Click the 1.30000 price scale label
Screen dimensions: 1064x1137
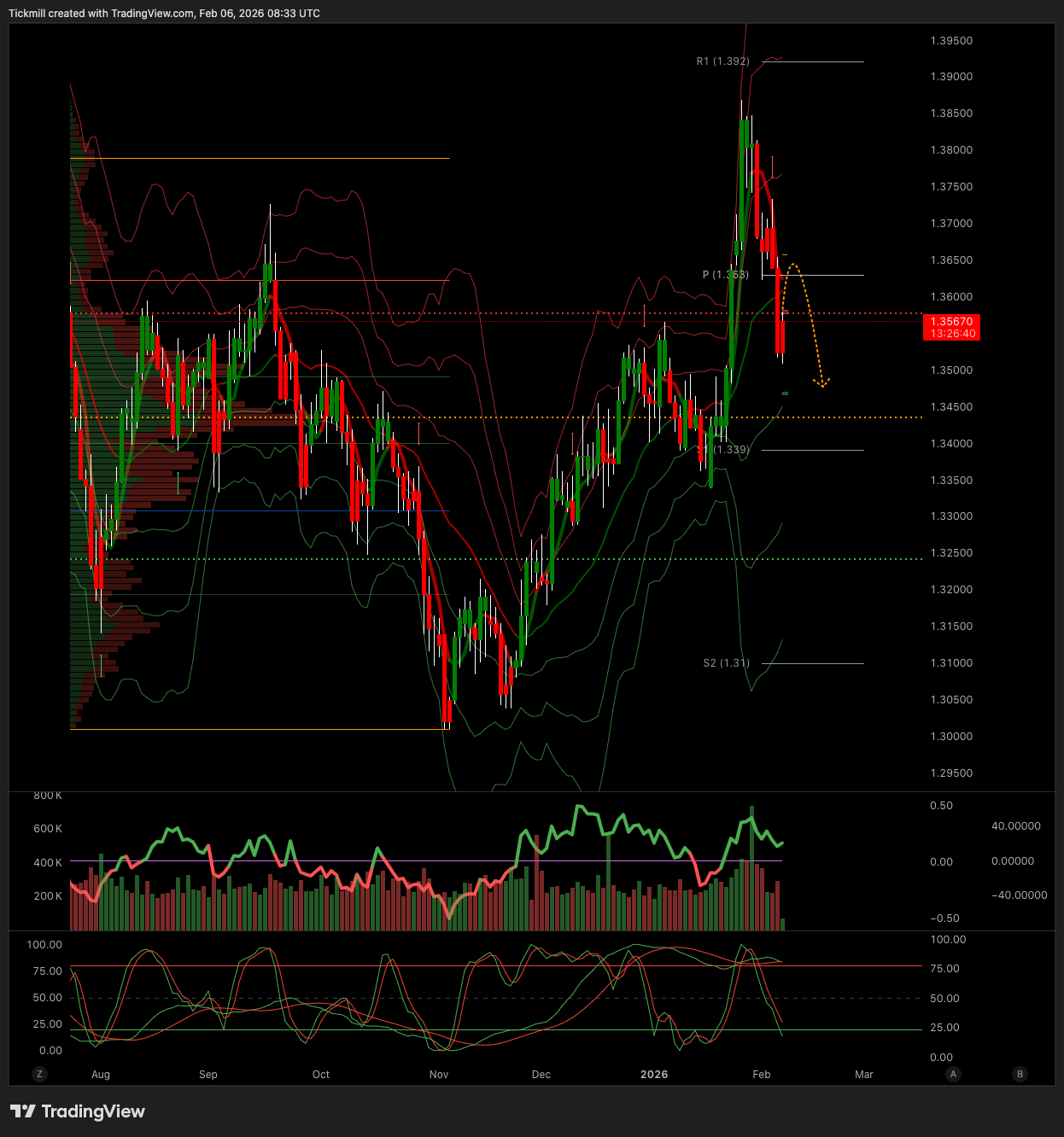(x=951, y=737)
